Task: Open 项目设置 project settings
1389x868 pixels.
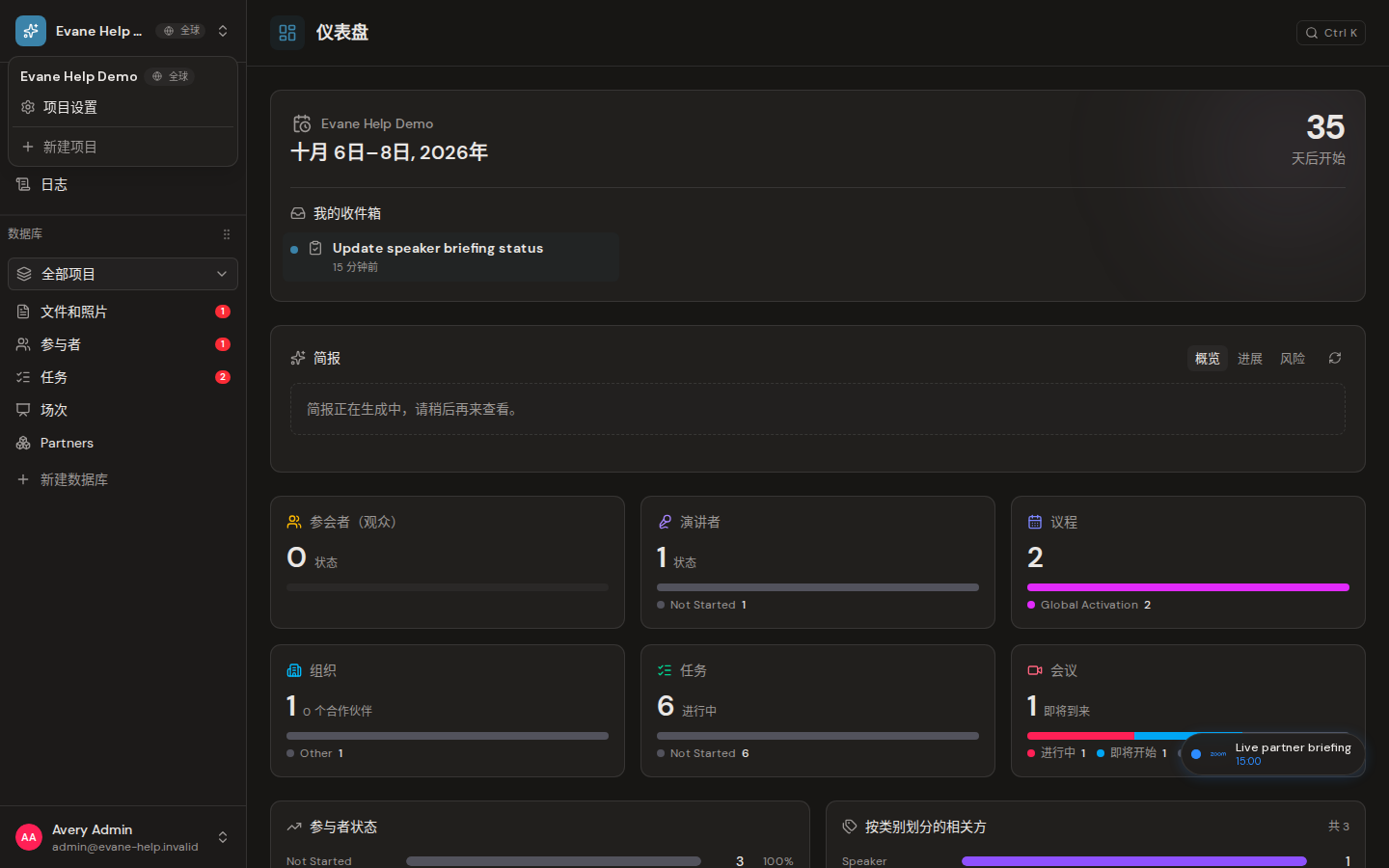Action: pyautogui.click(x=123, y=107)
